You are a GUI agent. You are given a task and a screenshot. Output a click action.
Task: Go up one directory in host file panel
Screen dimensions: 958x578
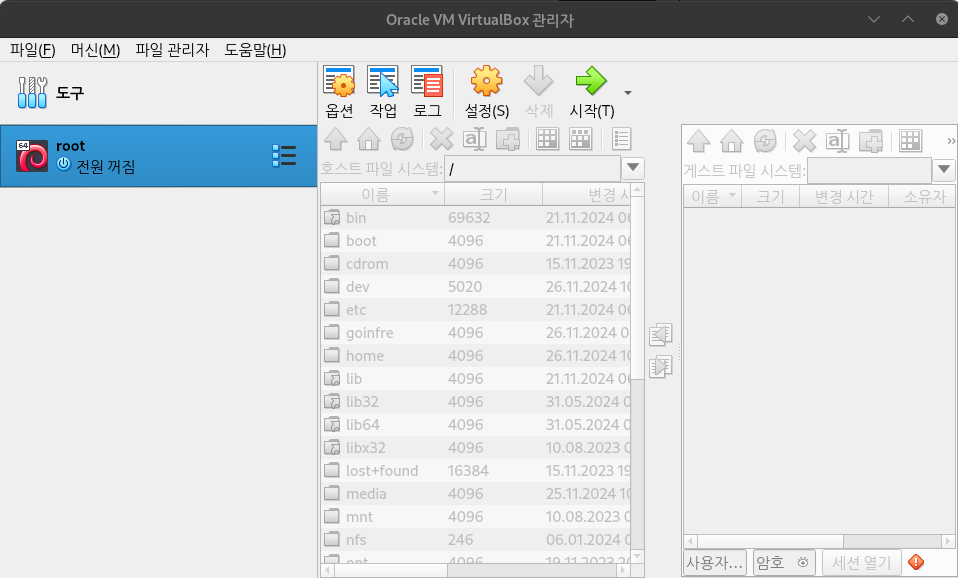point(336,139)
